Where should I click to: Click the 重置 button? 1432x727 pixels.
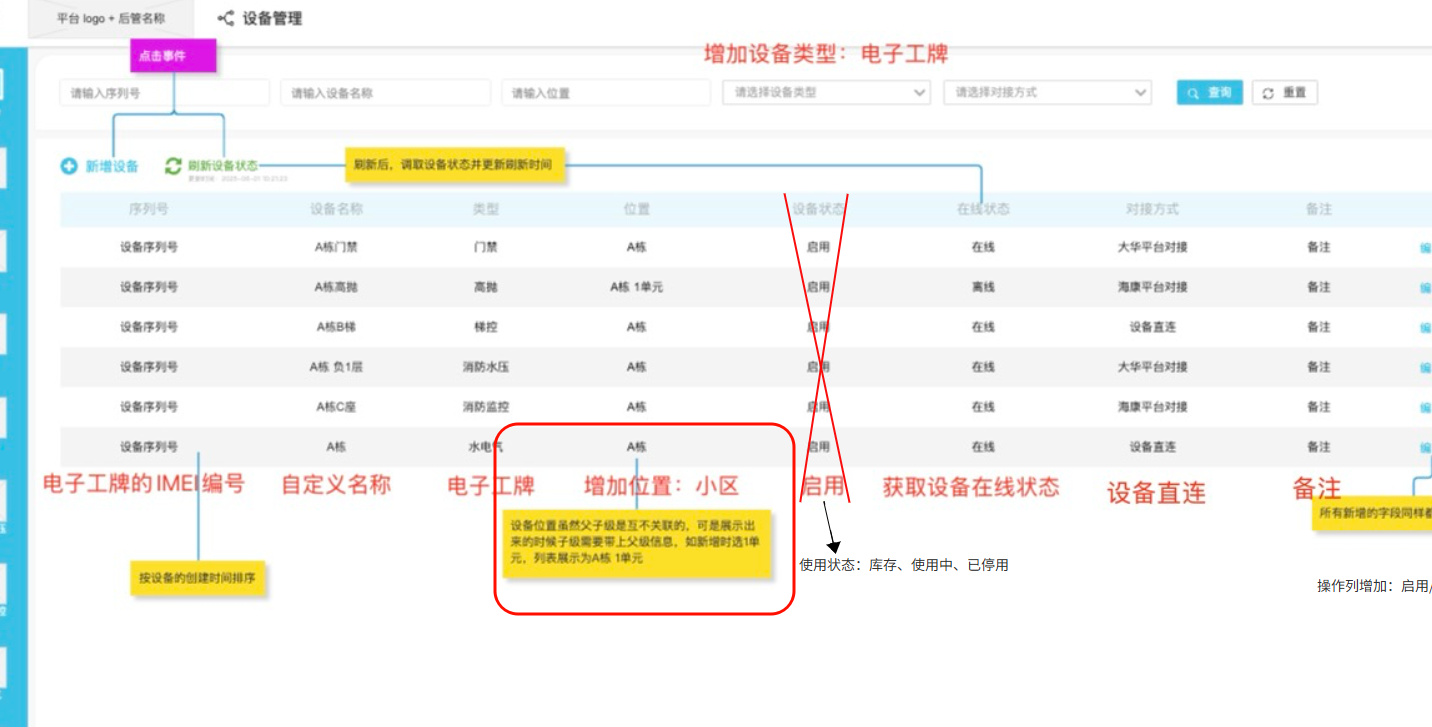click(x=1285, y=92)
